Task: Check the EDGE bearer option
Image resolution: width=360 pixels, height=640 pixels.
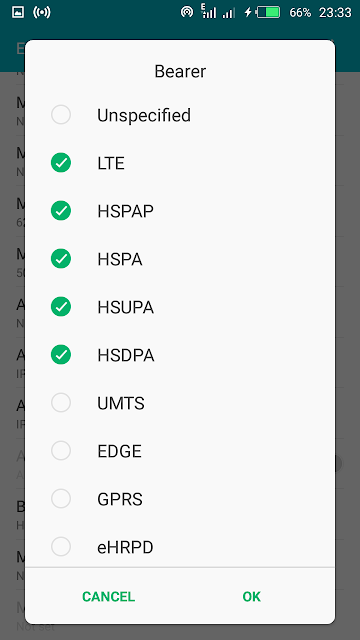Action: [x=180, y=451]
